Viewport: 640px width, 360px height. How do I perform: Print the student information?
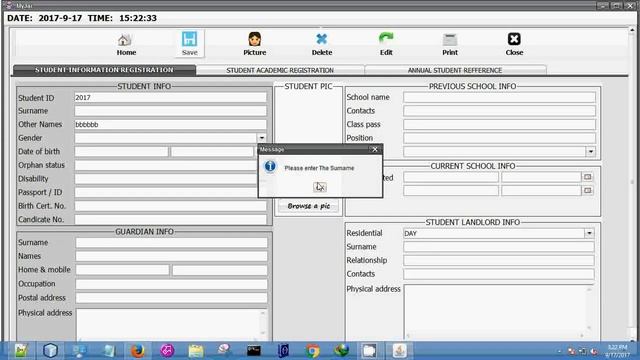coord(450,44)
